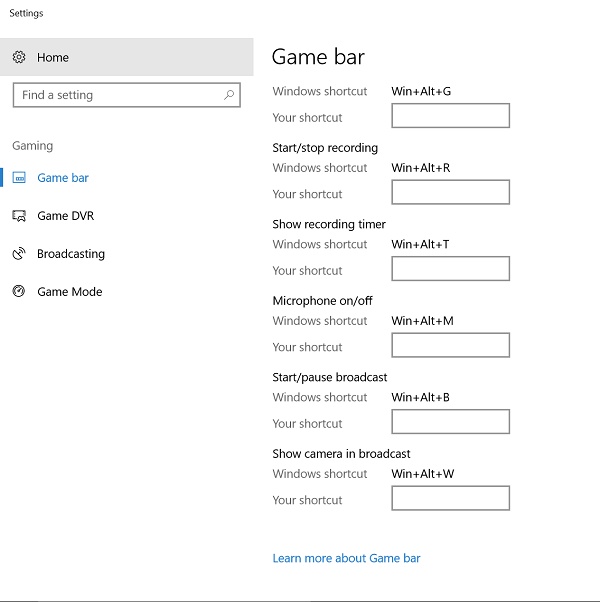Image resolution: width=600 pixels, height=602 pixels.
Task: Click Show camera in broadcast shortcut field
Action: coord(451,498)
